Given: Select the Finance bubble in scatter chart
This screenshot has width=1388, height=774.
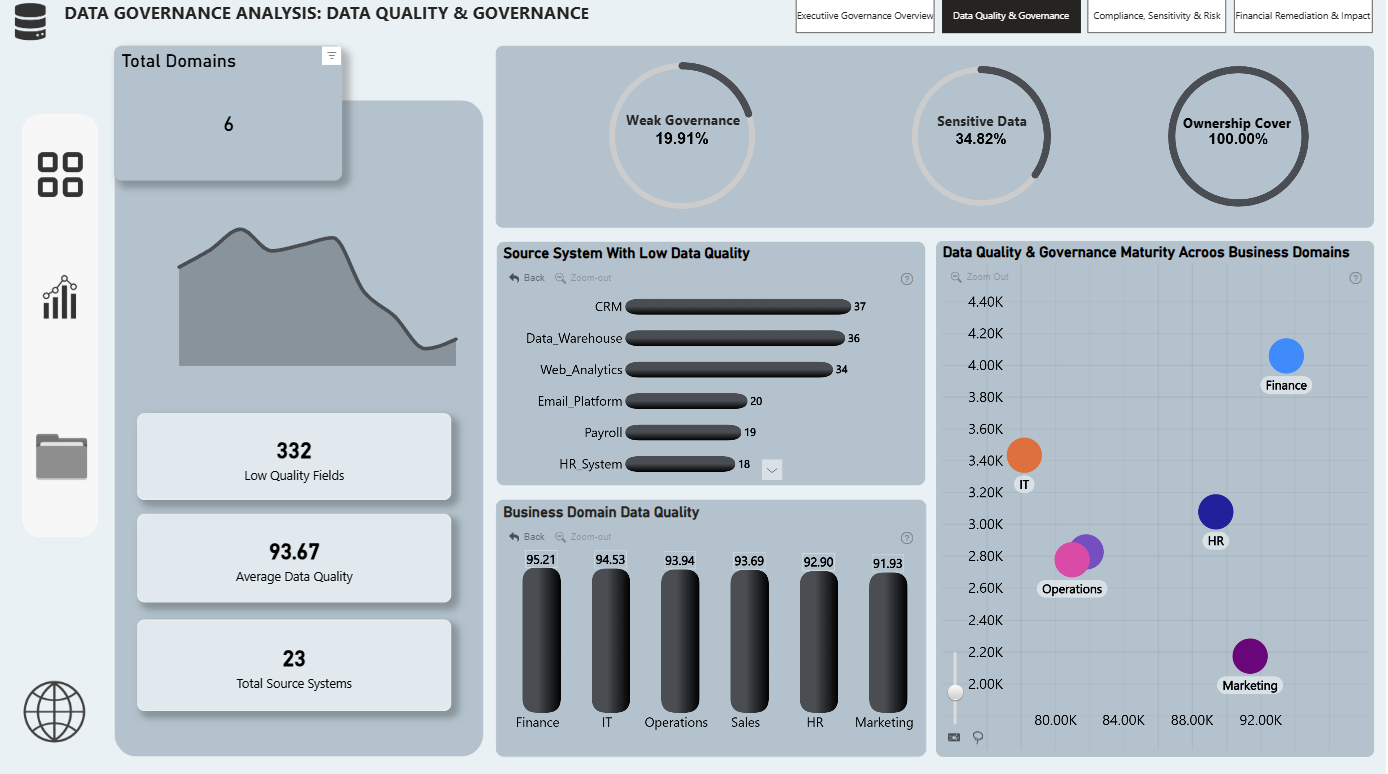Looking at the screenshot, I should coord(1286,356).
